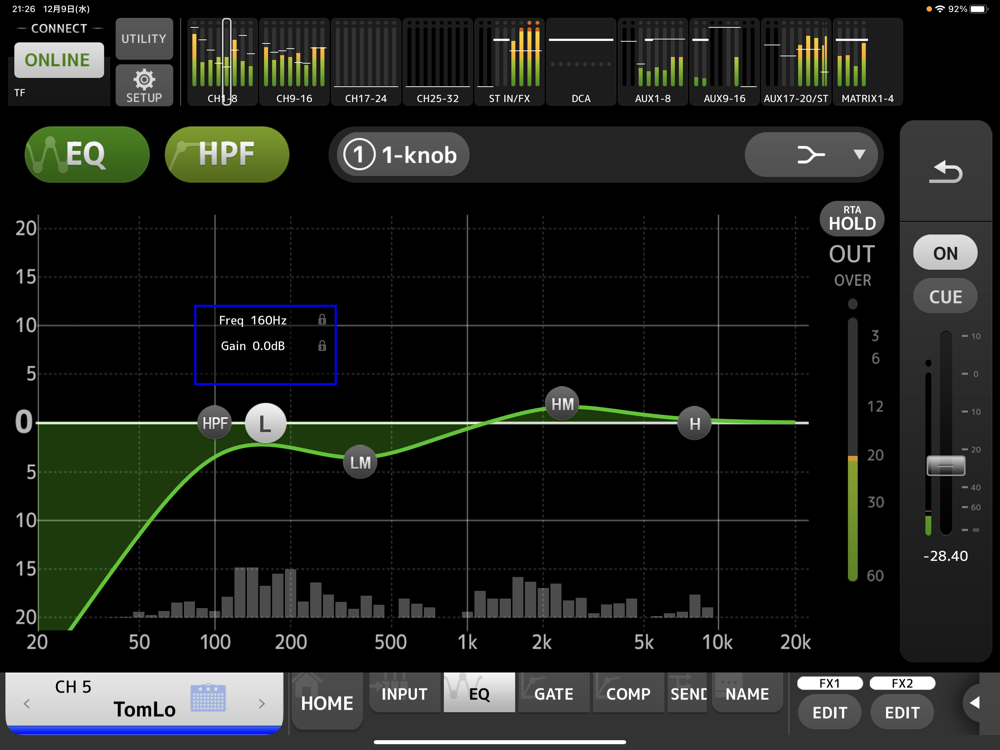Toggle RTA HOLD

pos(852,218)
